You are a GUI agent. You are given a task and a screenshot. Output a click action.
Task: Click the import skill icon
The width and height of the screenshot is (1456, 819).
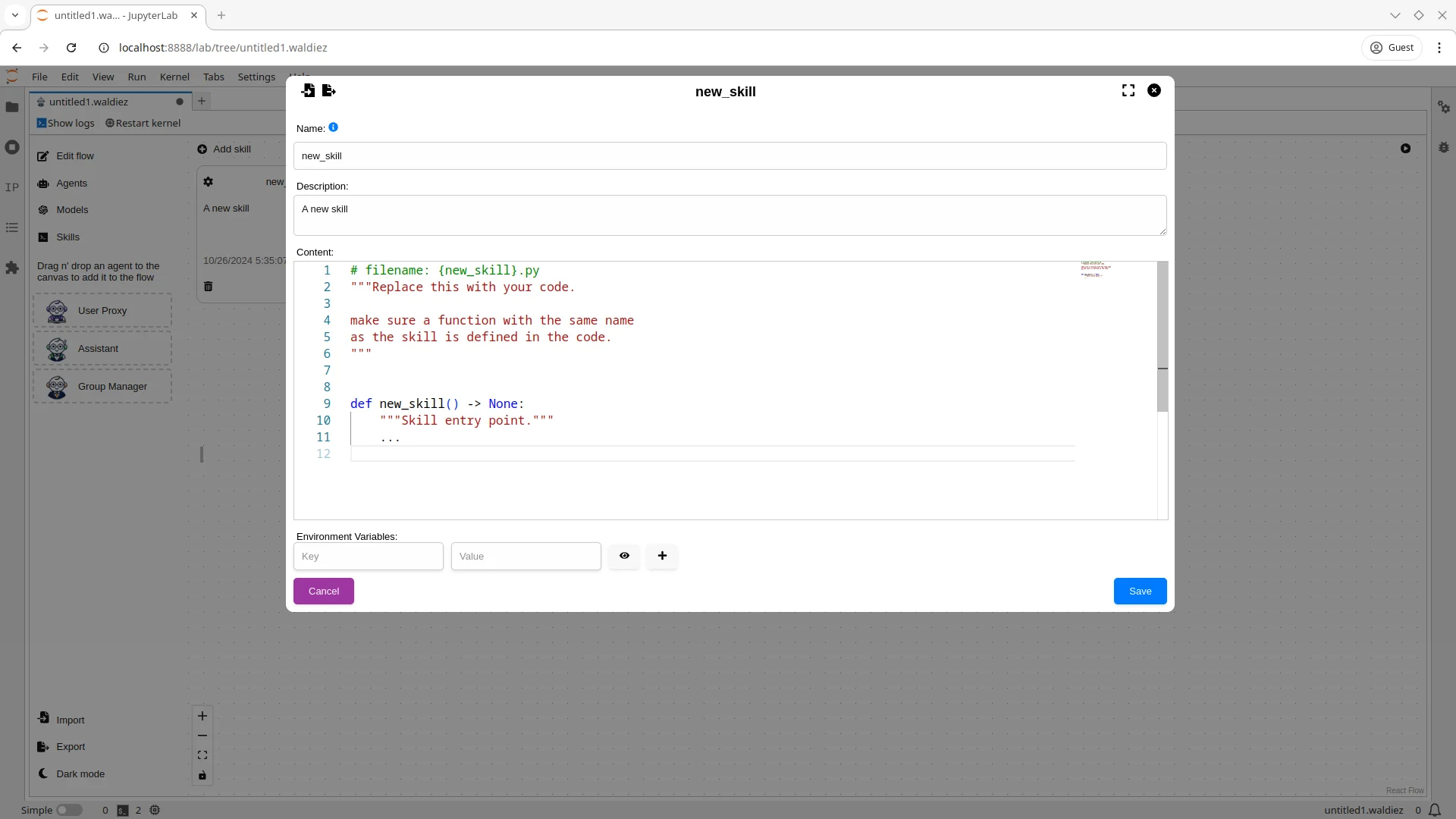(308, 90)
